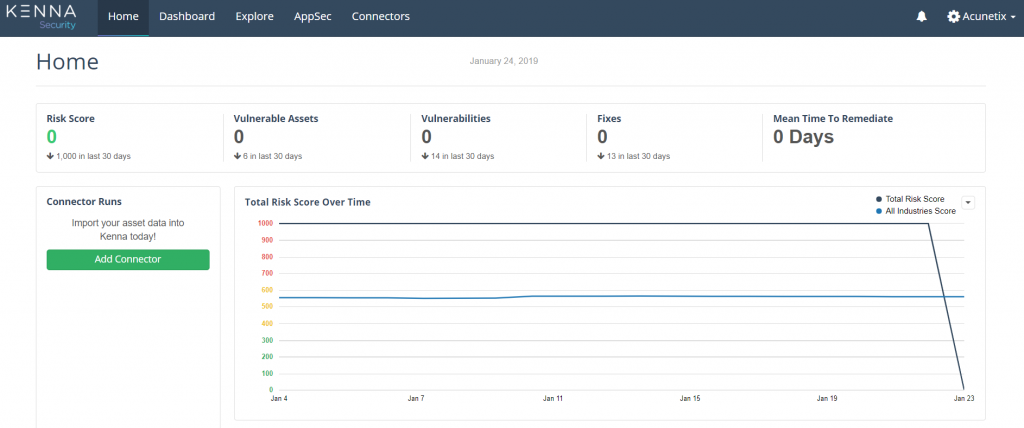The height and width of the screenshot is (428, 1024).
Task: Click the settings gear icon beside Acunetix
Action: [x=953, y=17]
